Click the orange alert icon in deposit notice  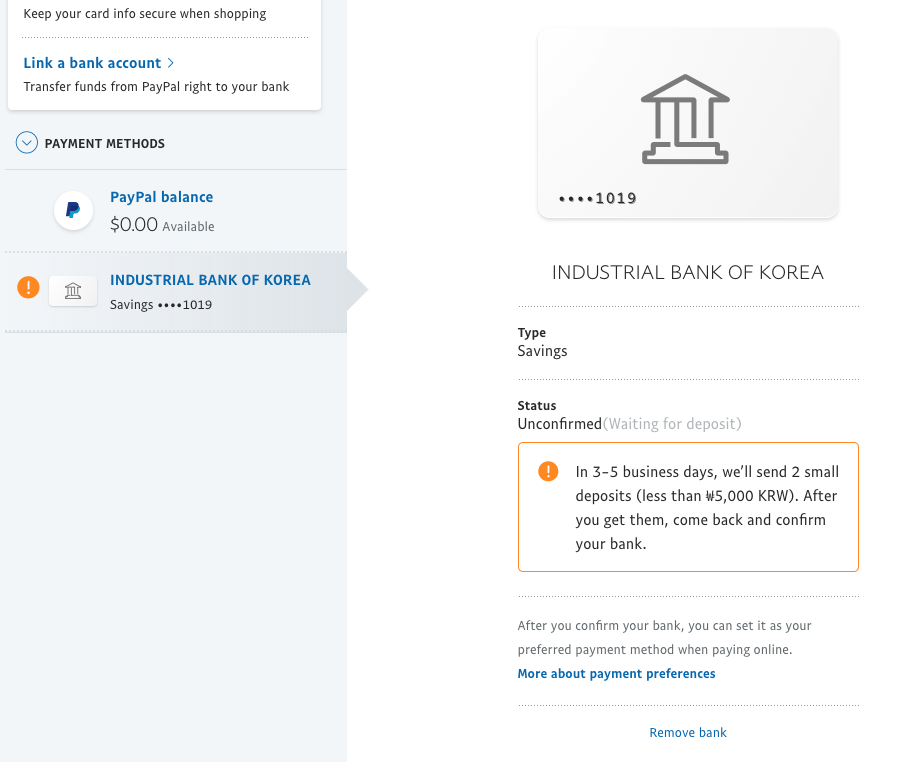[x=548, y=471]
